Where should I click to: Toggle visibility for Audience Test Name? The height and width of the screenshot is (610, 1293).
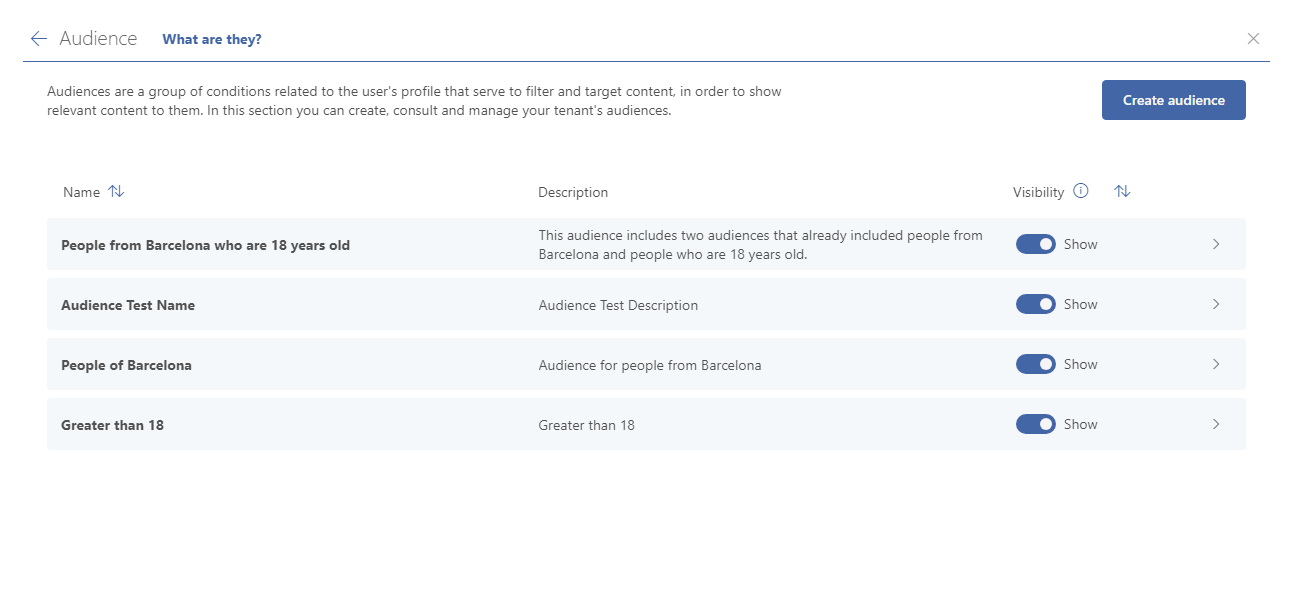(1036, 304)
